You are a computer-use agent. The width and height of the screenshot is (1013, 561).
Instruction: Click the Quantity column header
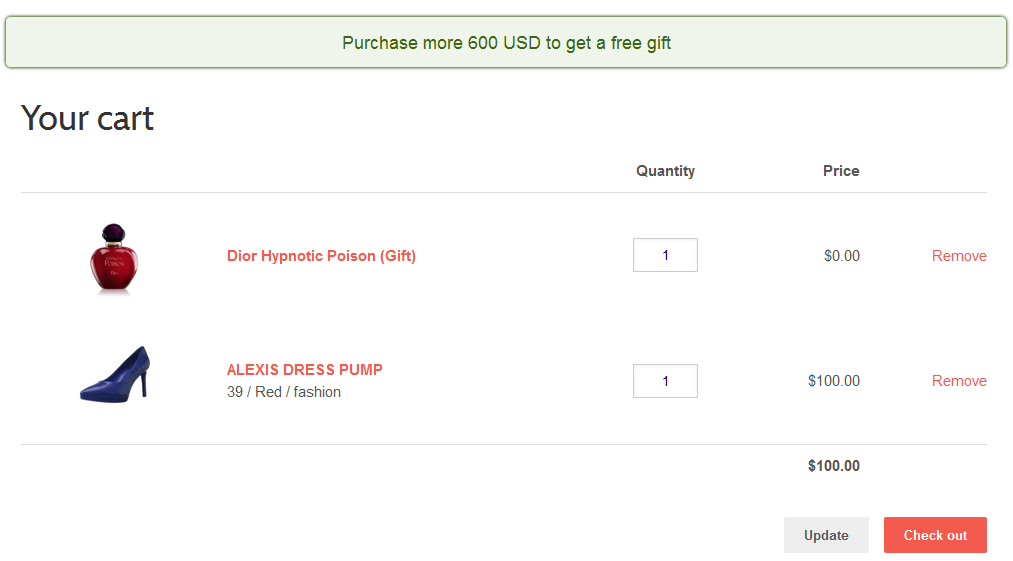click(x=665, y=171)
